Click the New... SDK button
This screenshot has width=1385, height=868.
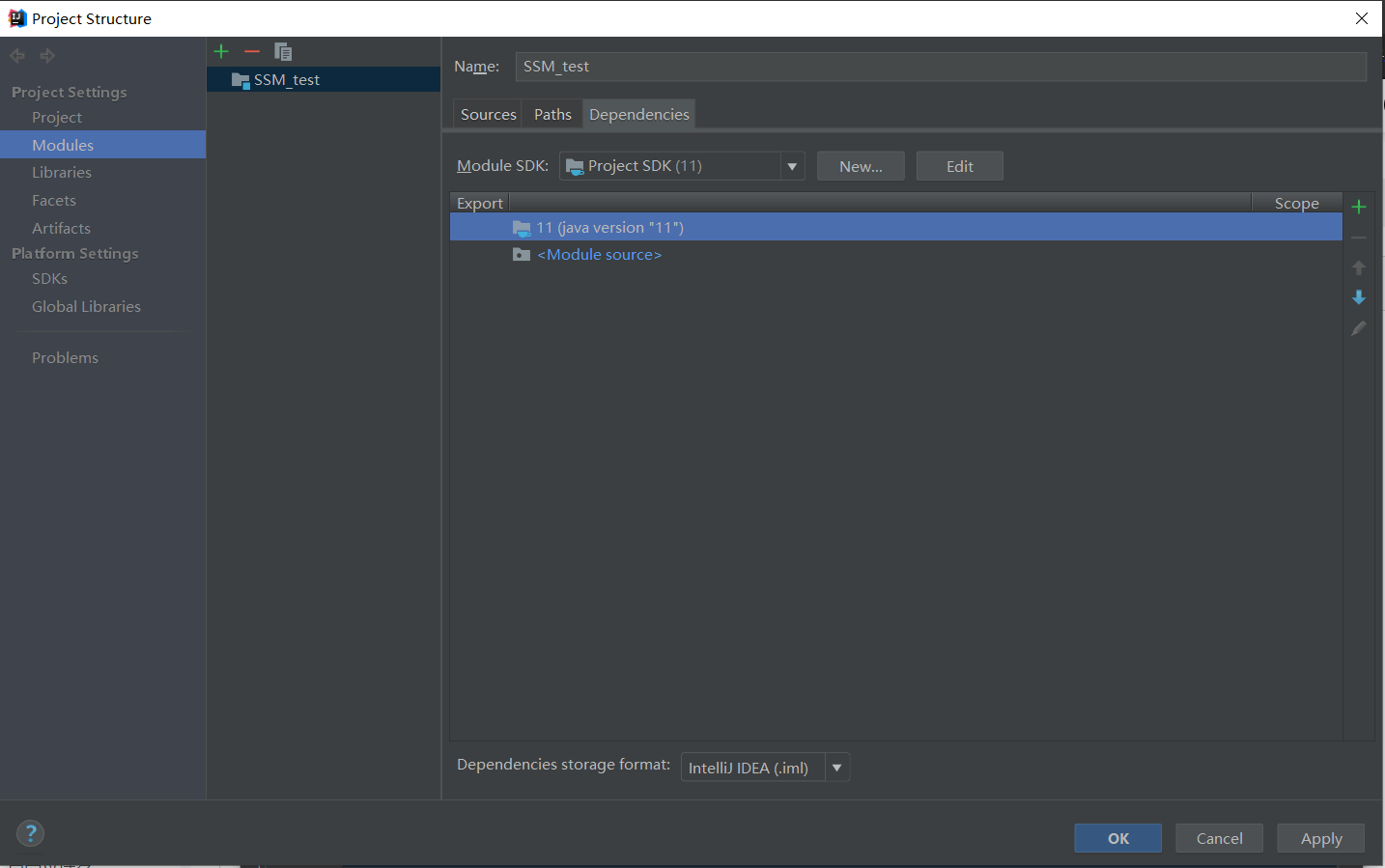coord(861,166)
